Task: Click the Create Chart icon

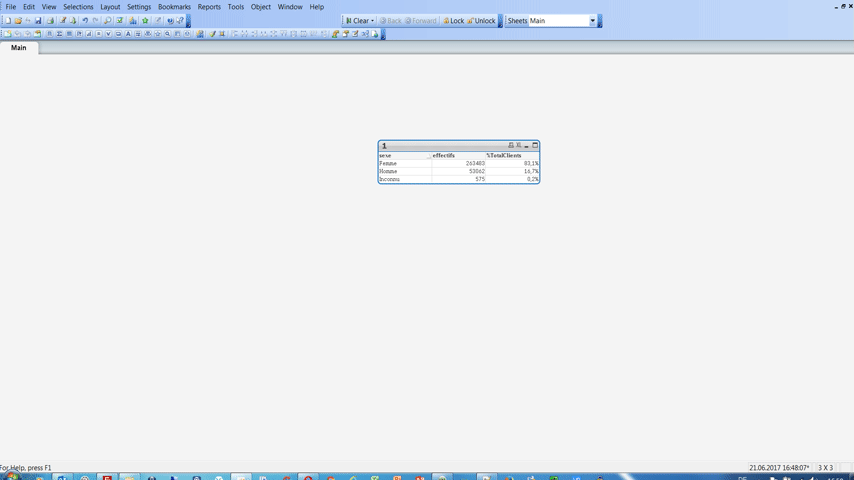Action: [x=89, y=34]
